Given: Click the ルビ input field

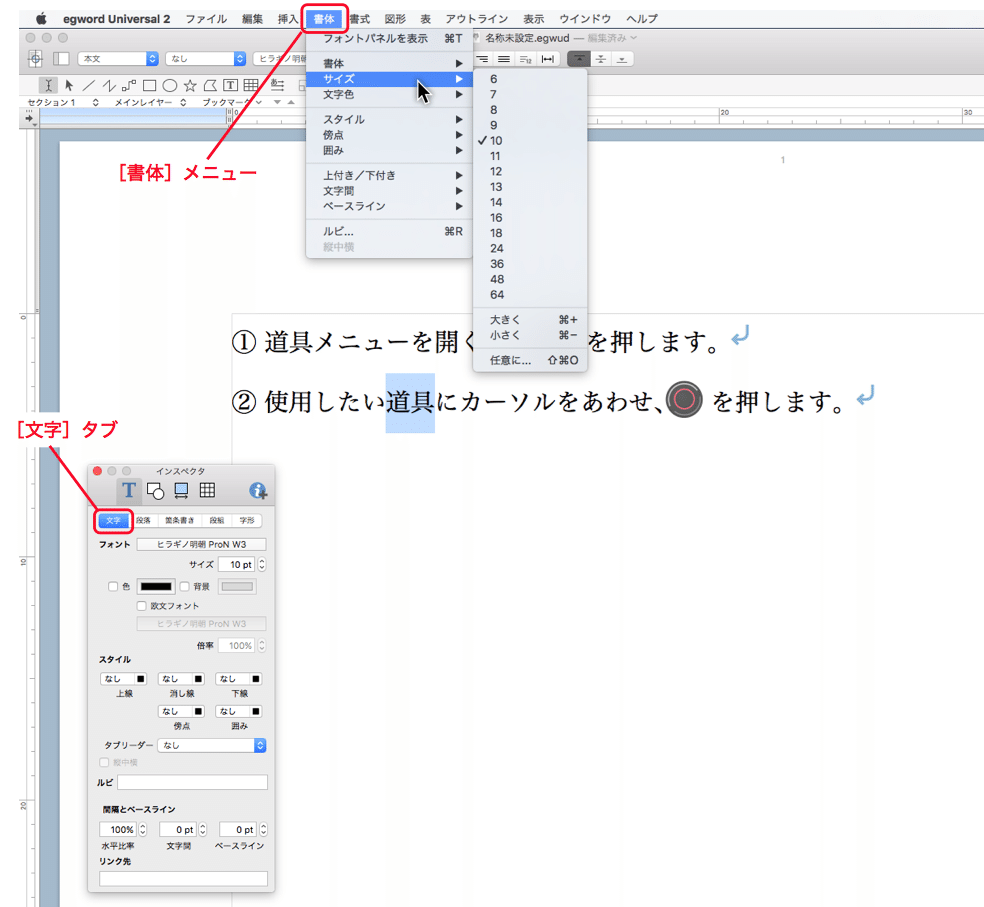Looking at the screenshot, I should (192, 781).
